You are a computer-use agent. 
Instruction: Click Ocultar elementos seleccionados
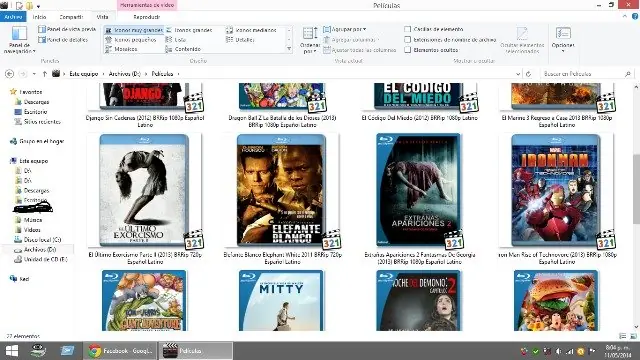[522, 40]
